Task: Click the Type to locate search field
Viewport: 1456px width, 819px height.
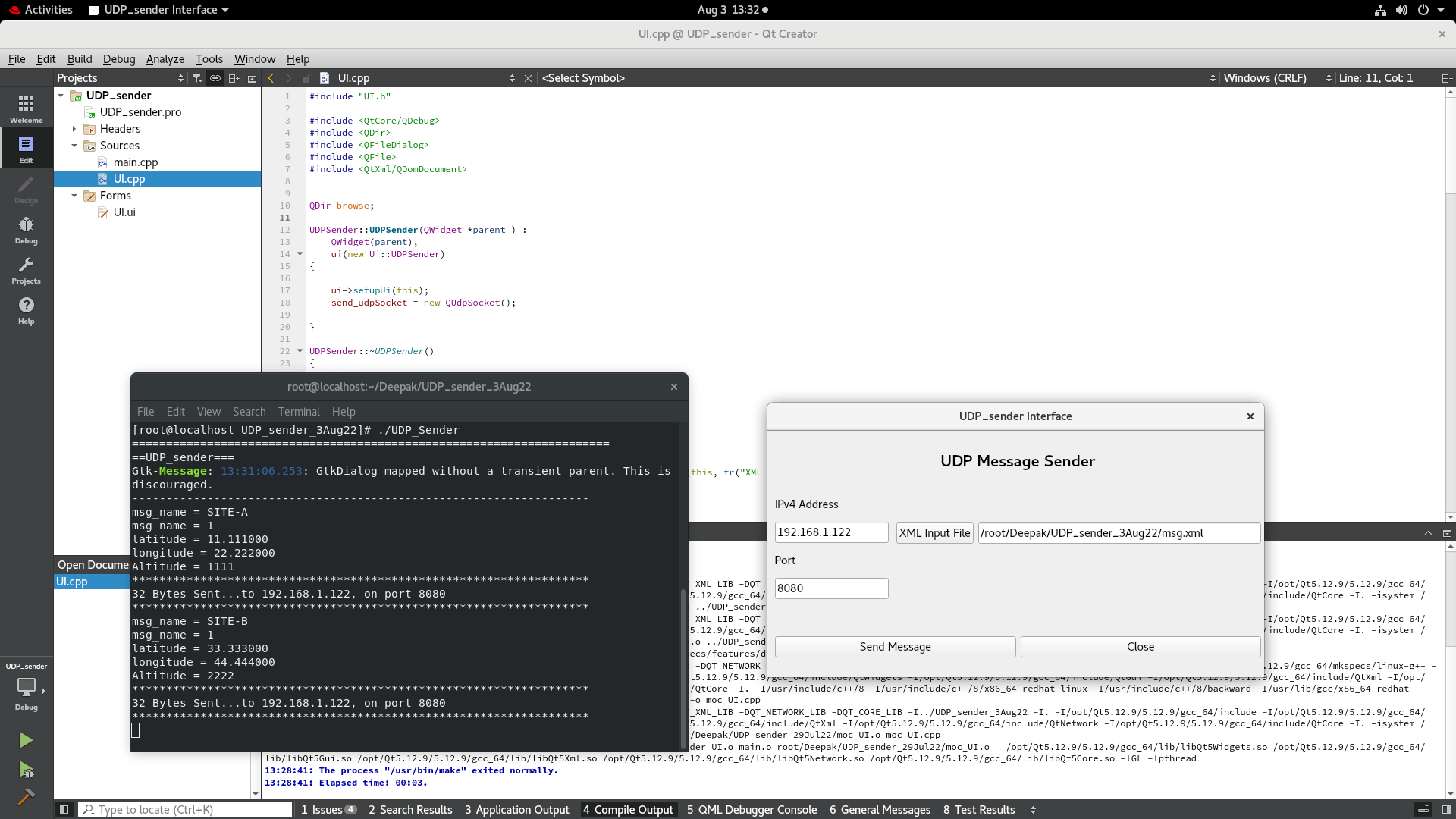Action: click(x=184, y=809)
